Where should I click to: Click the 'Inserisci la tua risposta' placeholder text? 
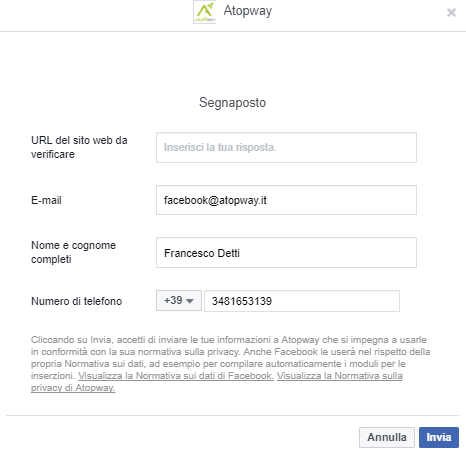click(x=220, y=147)
